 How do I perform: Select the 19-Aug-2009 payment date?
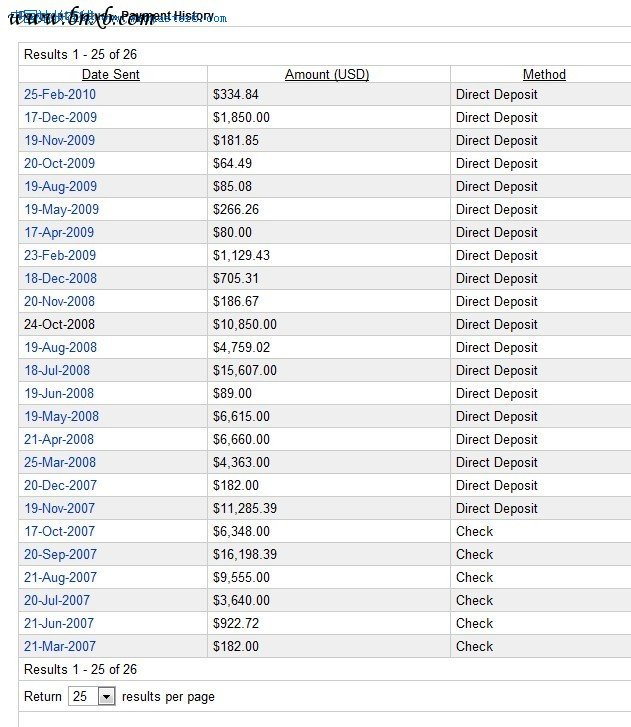coord(60,186)
